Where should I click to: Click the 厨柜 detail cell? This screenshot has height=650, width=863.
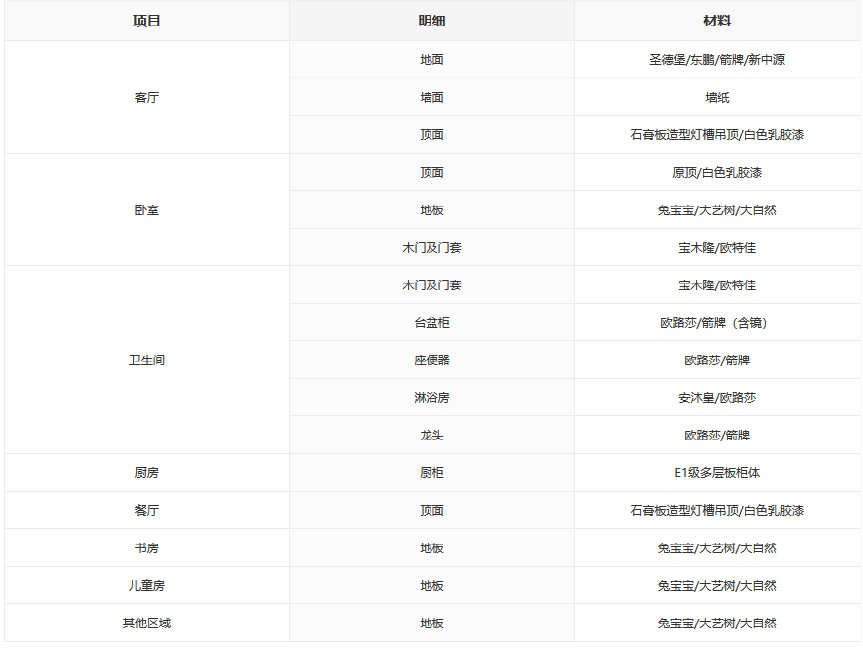coord(432,473)
